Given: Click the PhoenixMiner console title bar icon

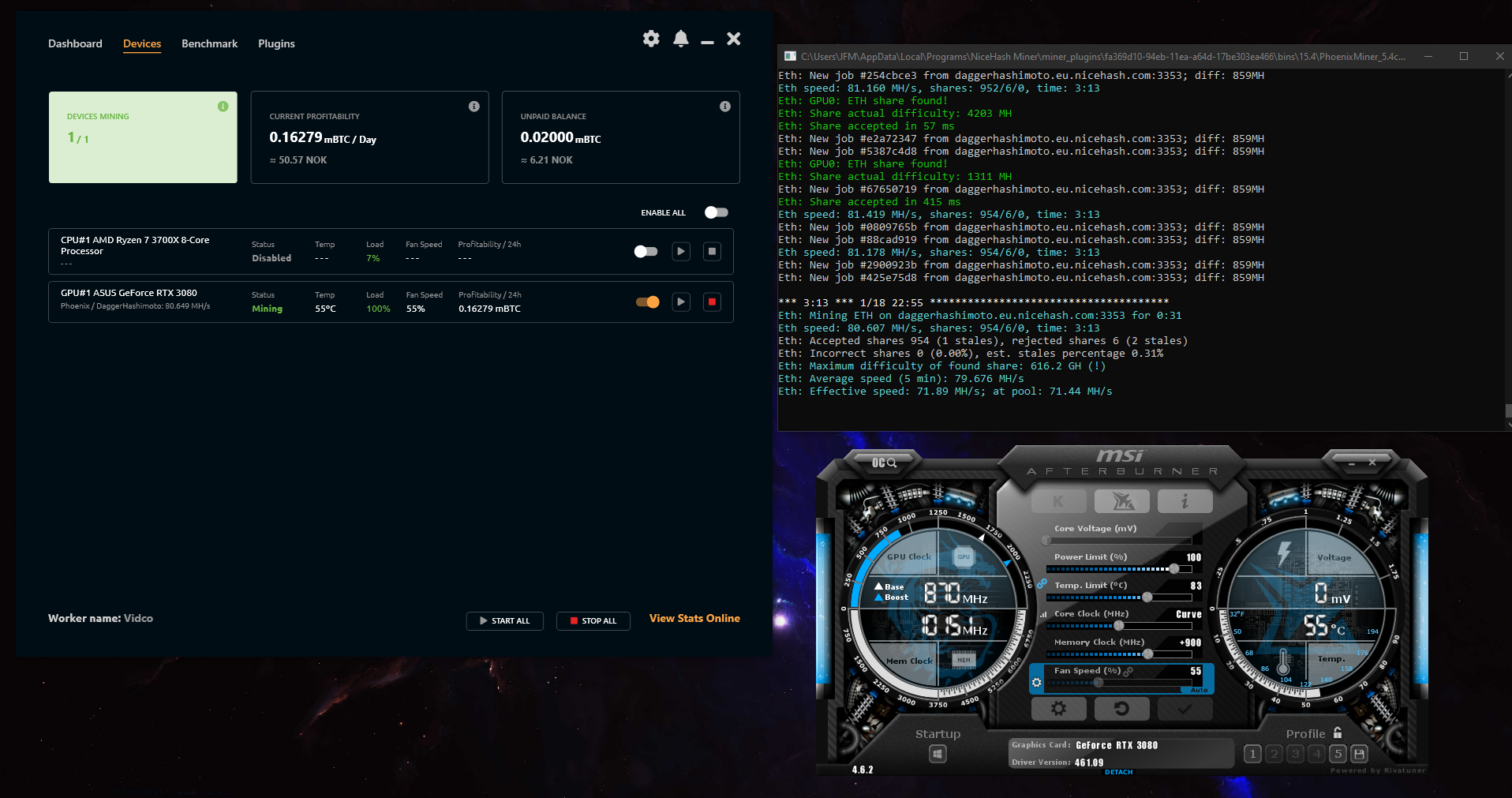Looking at the screenshot, I should point(790,56).
